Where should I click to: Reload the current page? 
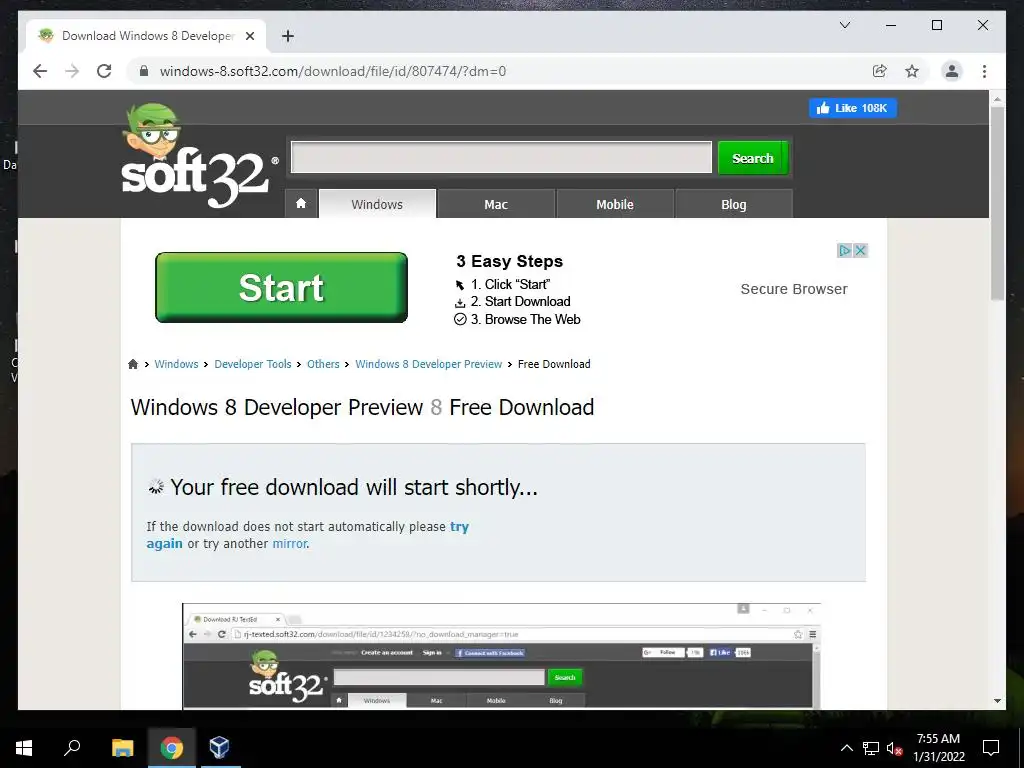click(104, 71)
